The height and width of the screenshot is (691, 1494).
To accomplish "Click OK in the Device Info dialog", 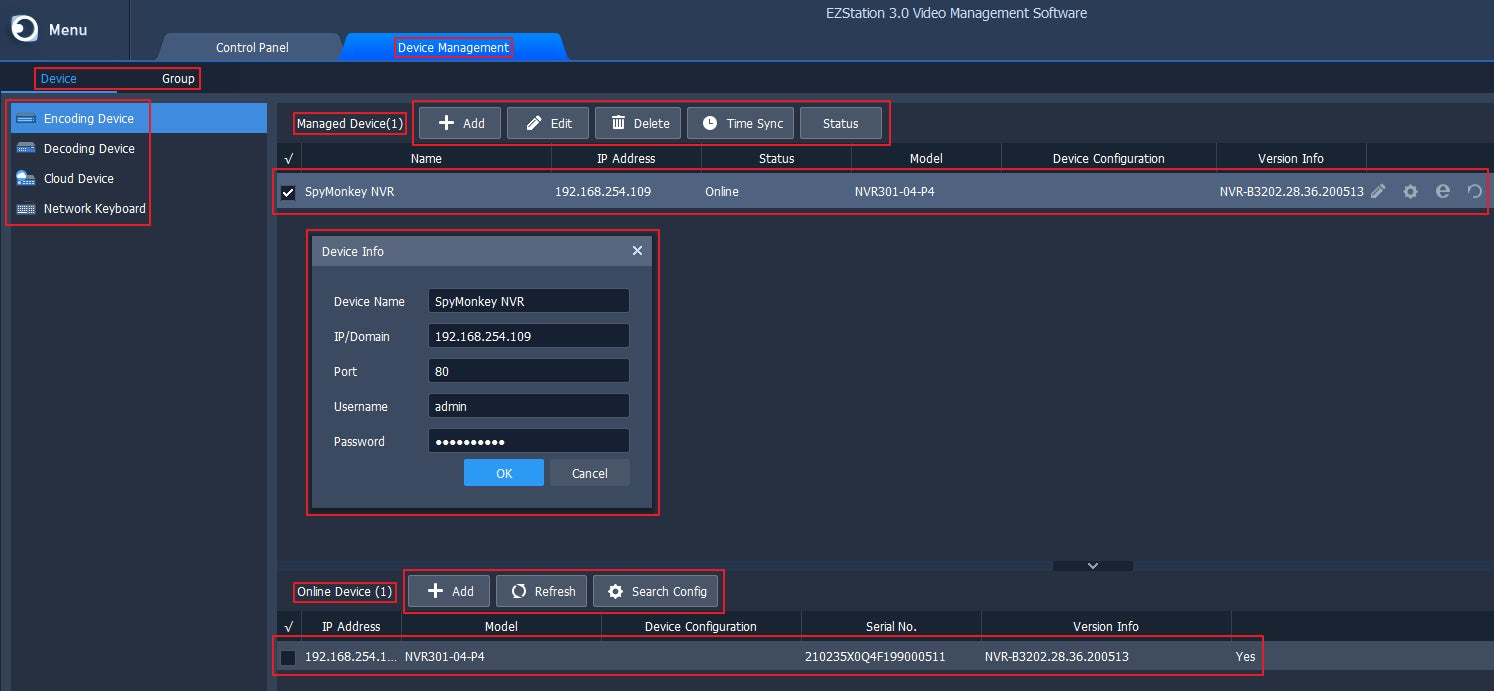I will (x=504, y=473).
